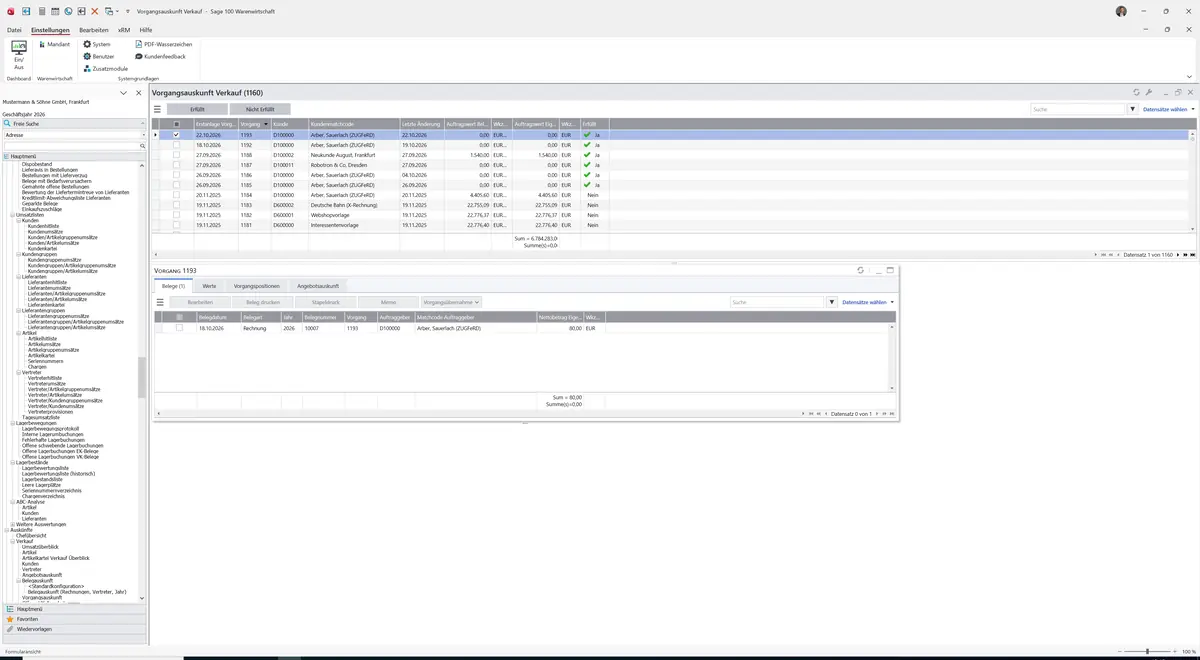Open Datensätze wählen dropdown in Vorgang 1193 panel
Viewport: 1200px width, 660px height.
(x=868, y=302)
